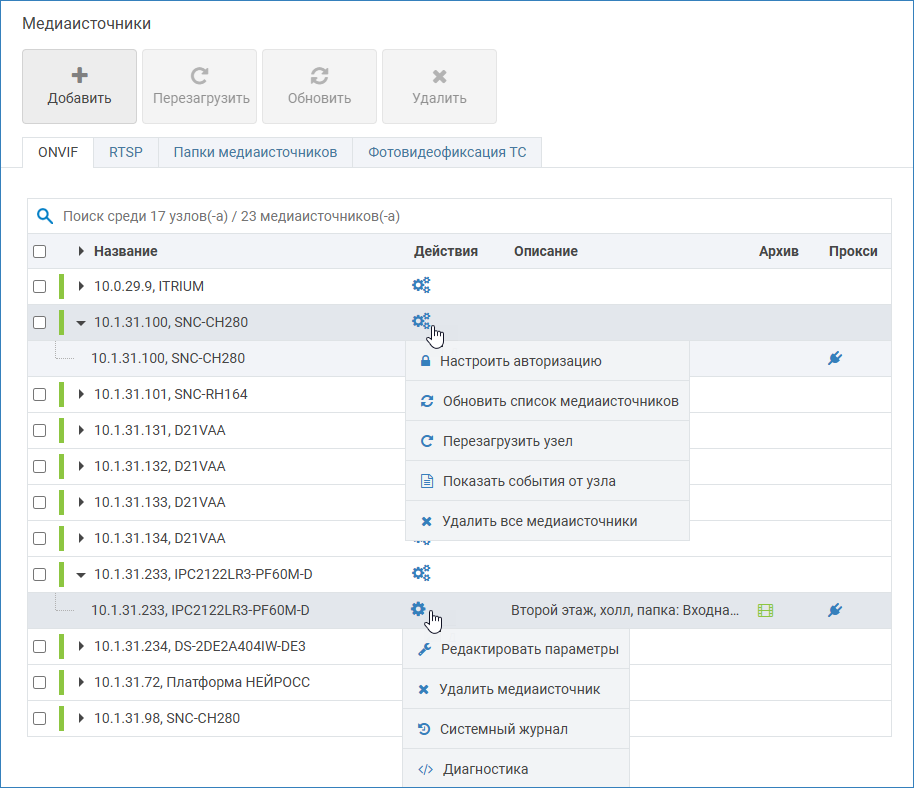Click the green archive film icon
The height and width of the screenshot is (788, 914).
[766, 610]
